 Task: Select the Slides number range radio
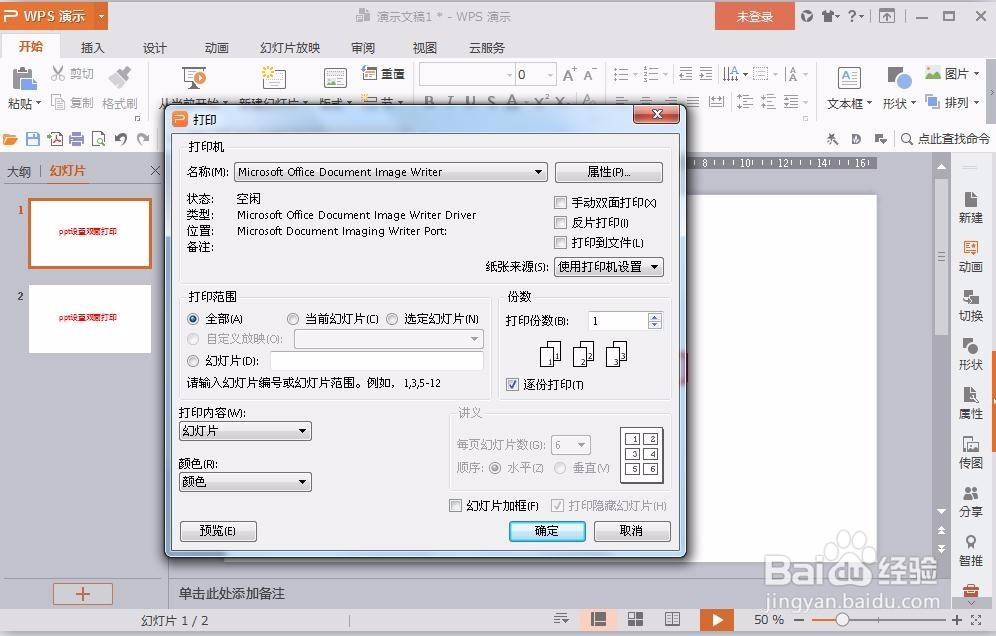coord(193,361)
